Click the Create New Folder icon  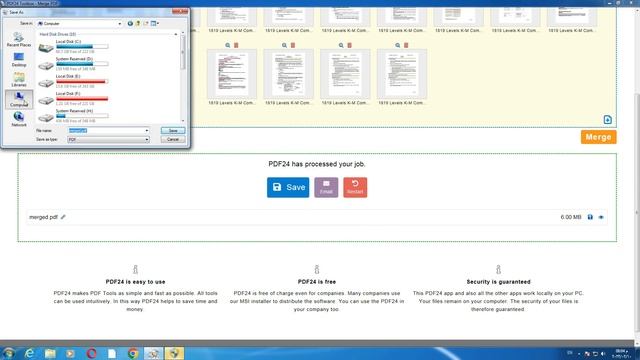(146, 24)
